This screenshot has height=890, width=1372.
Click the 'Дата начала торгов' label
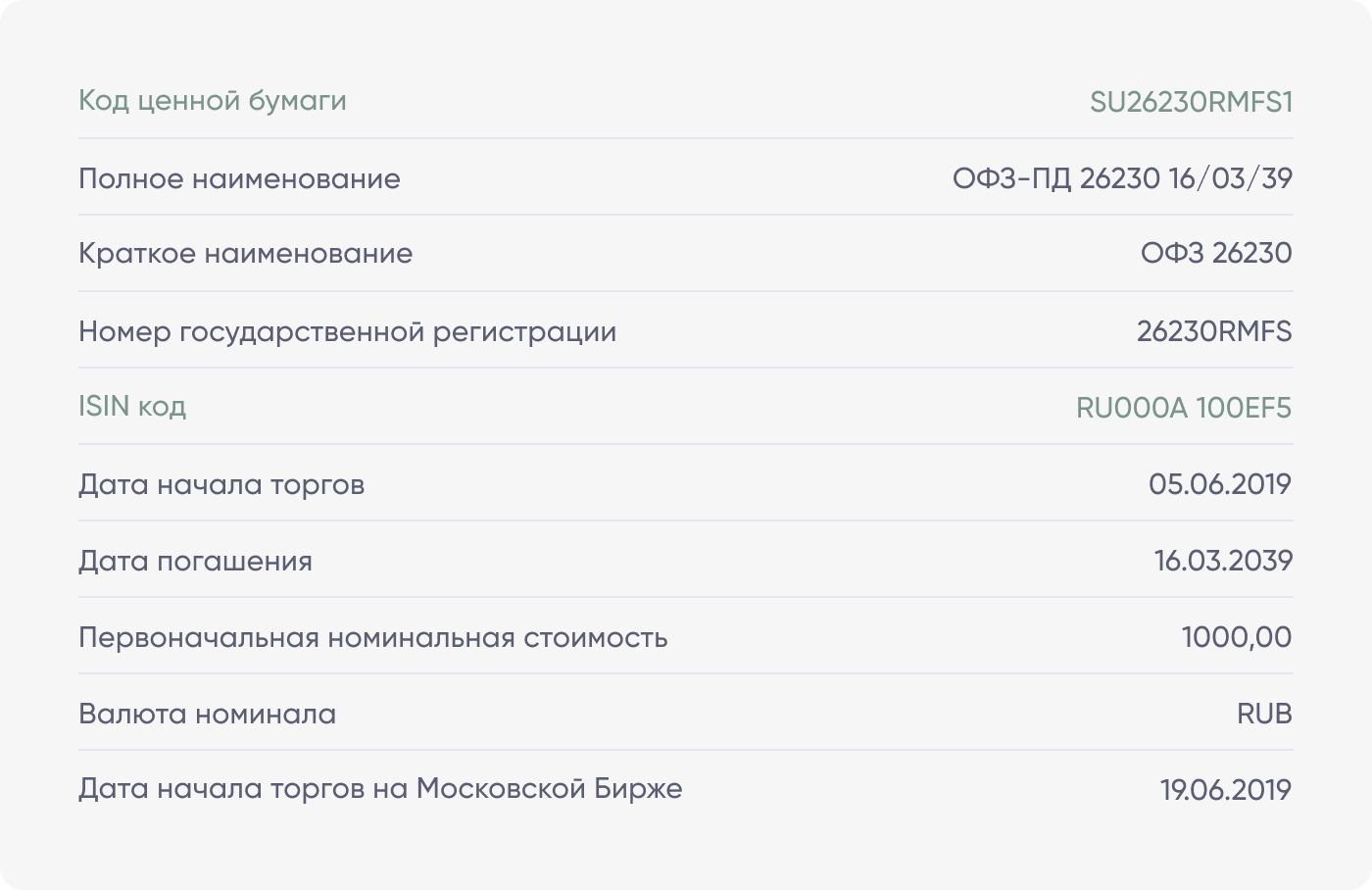click(221, 484)
